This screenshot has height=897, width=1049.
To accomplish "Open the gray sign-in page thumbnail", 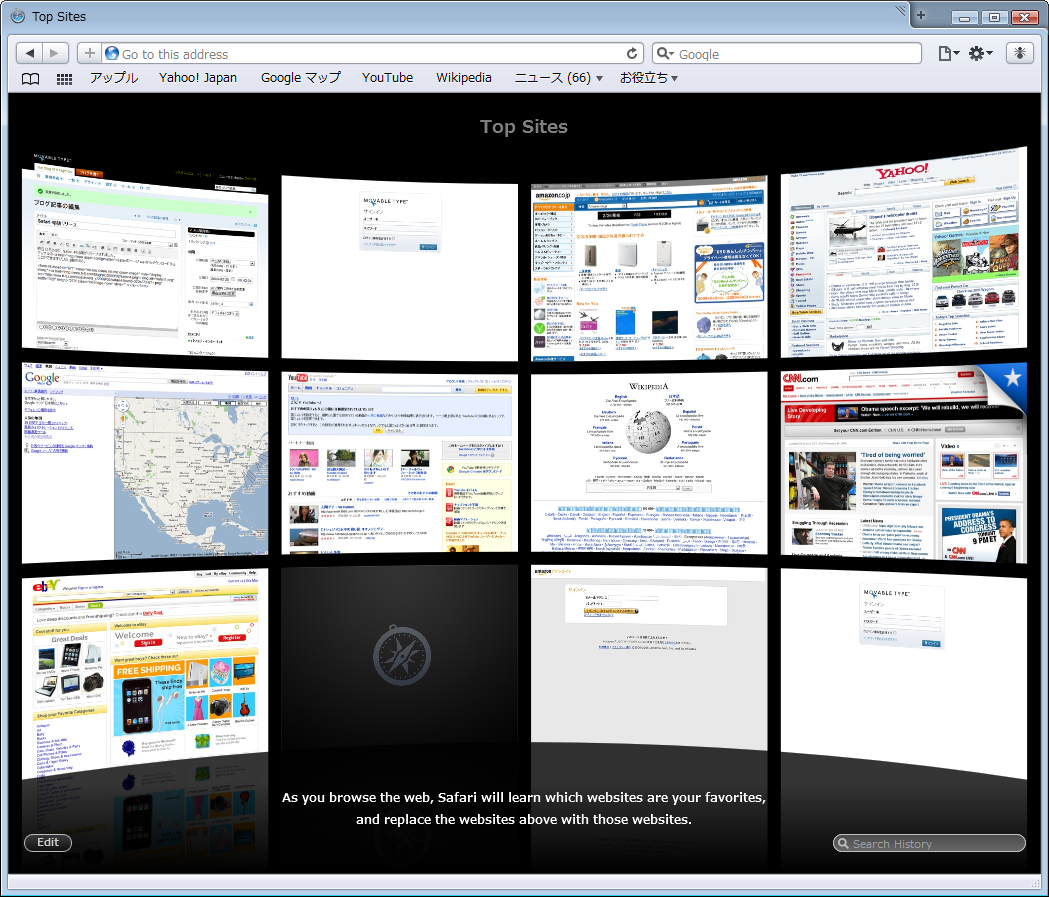I will click(648, 658).
